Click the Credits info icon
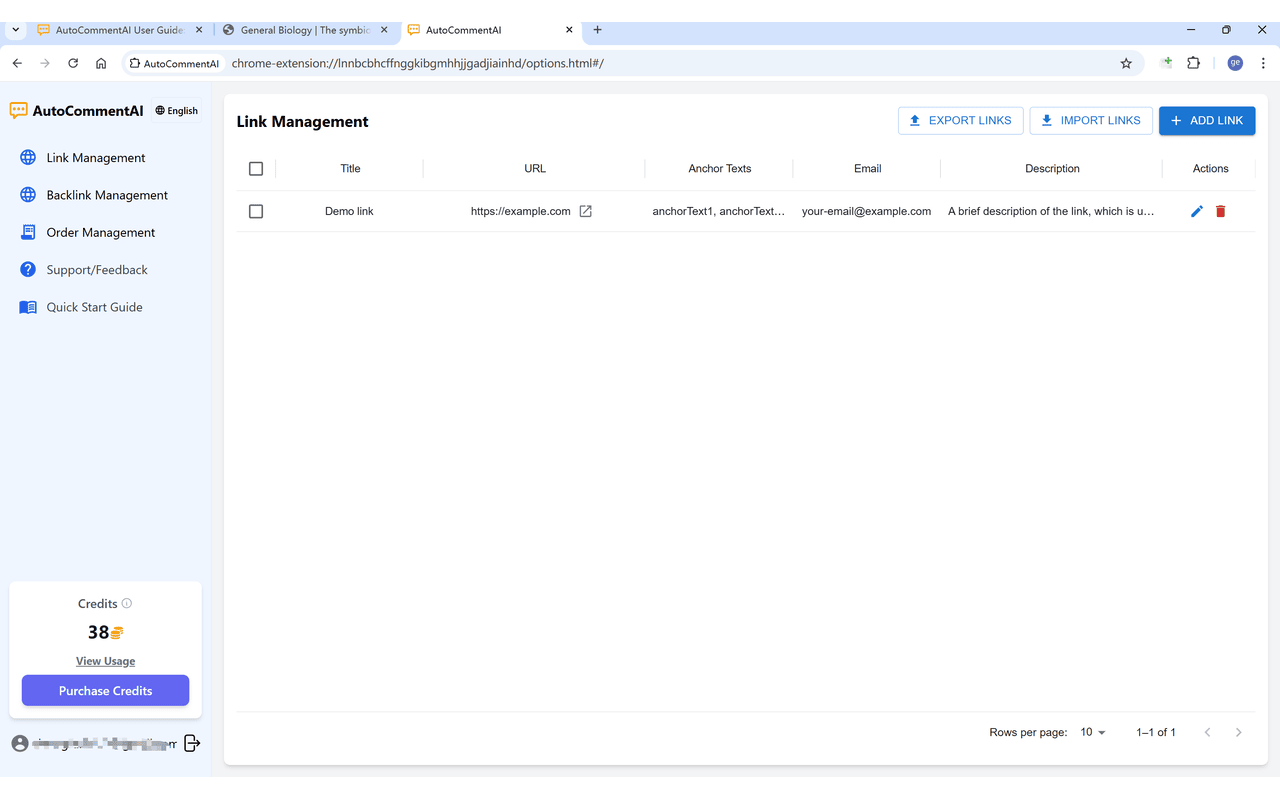 [x=127, y=603]
